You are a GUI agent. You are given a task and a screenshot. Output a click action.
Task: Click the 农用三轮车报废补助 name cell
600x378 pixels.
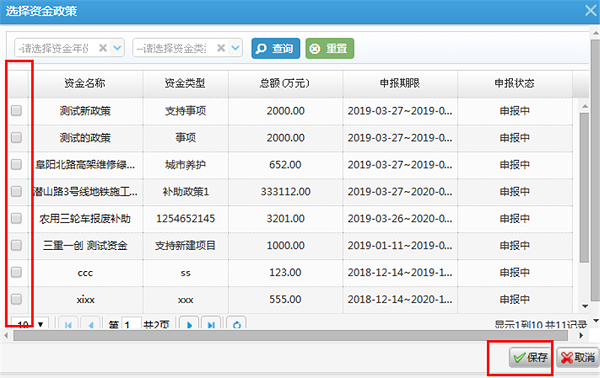[85, 219]
